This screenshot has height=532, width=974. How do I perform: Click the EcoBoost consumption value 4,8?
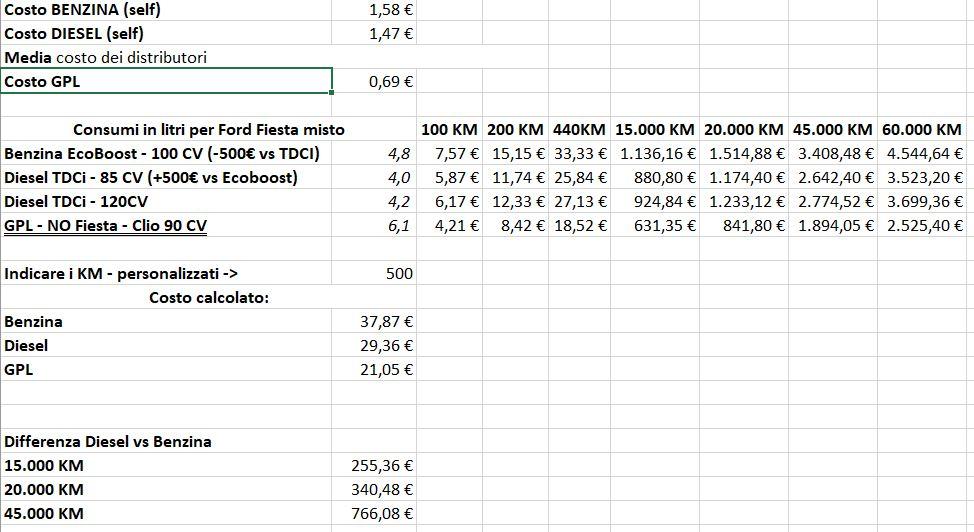click(x=374, y=154)
